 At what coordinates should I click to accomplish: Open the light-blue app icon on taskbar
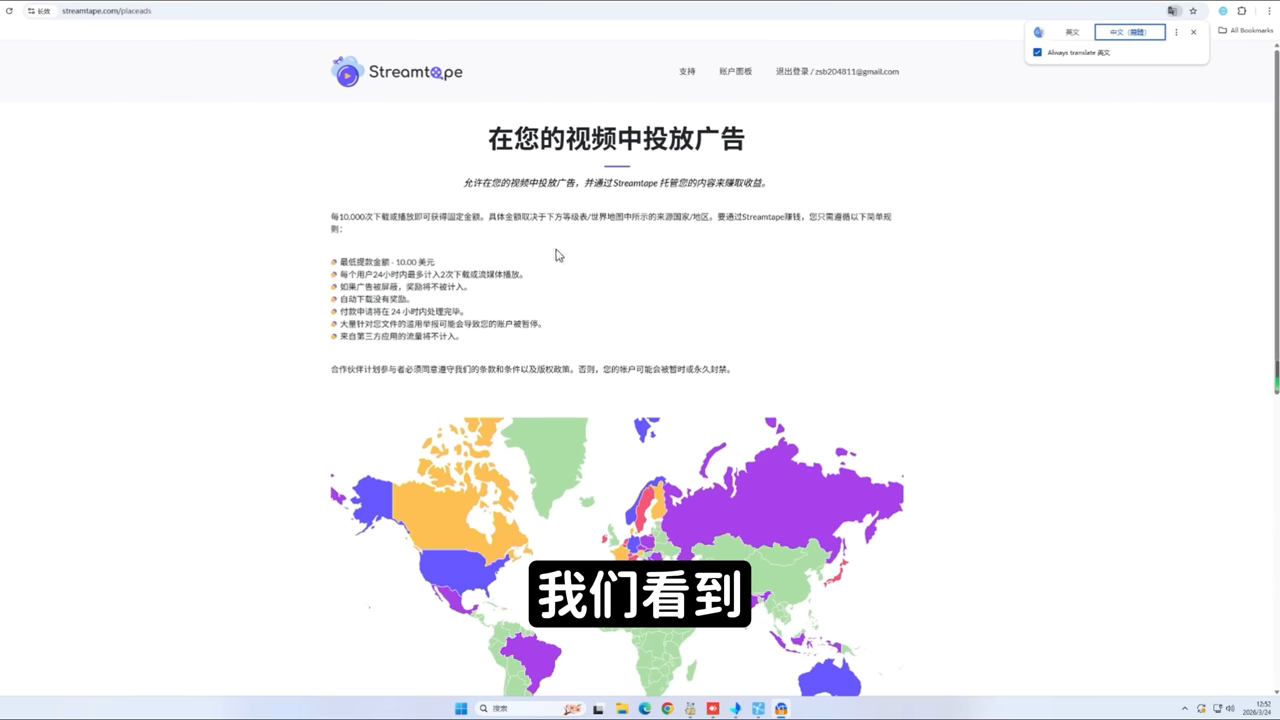[x=759, y=708]
